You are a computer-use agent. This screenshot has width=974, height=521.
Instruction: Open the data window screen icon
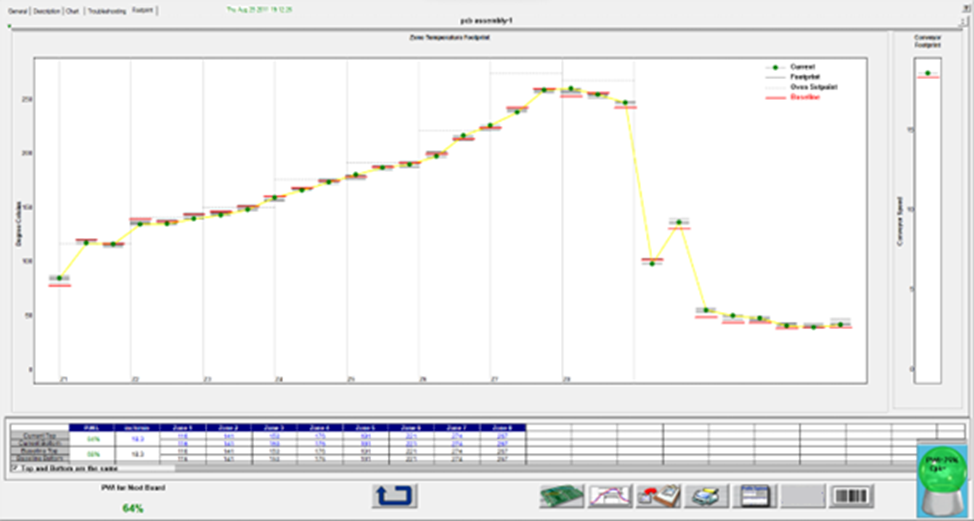752,495
